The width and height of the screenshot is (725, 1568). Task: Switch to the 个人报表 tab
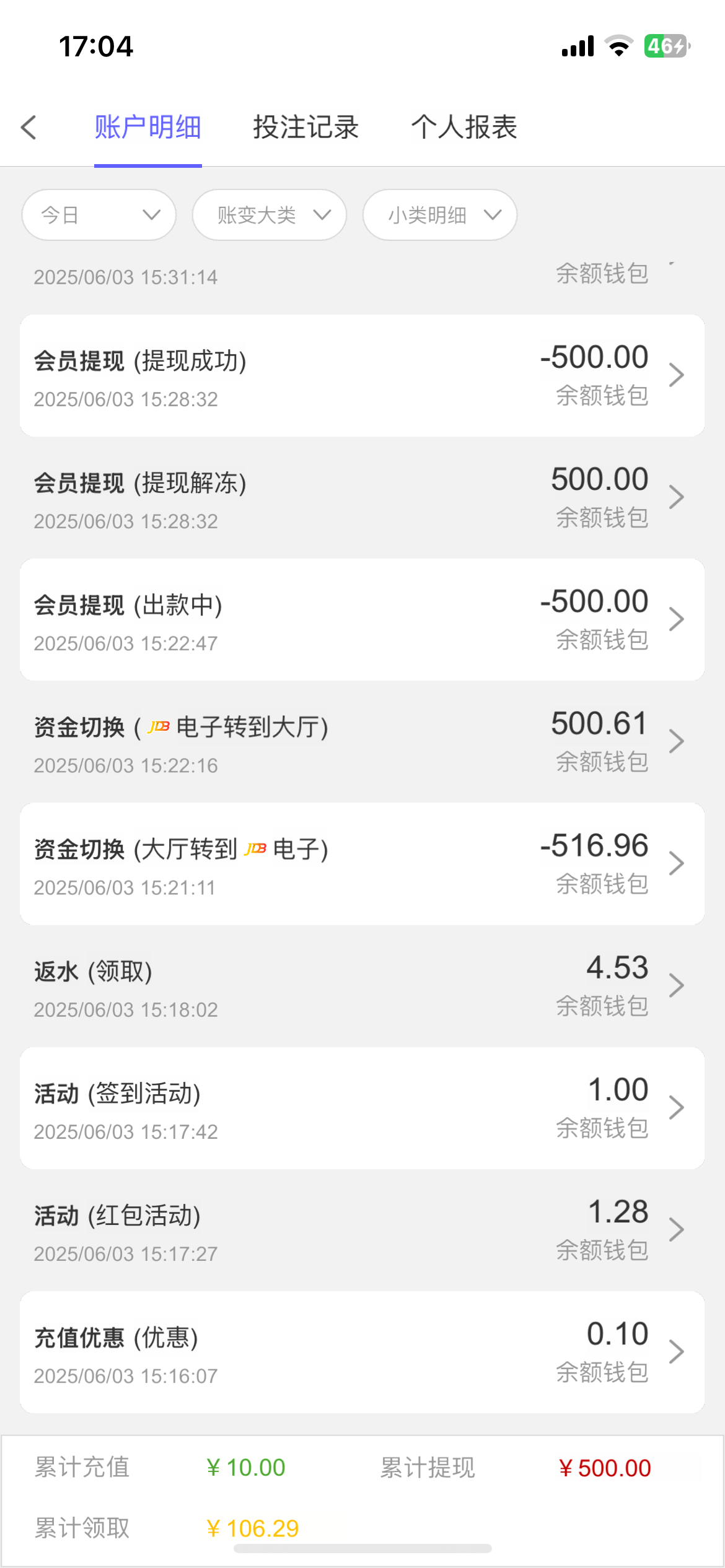tap(464, 128)
